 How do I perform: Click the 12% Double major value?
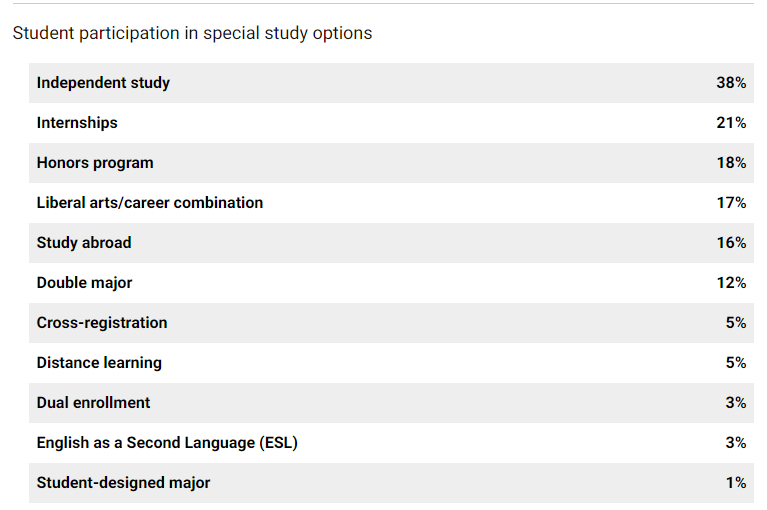click(731, 283)
